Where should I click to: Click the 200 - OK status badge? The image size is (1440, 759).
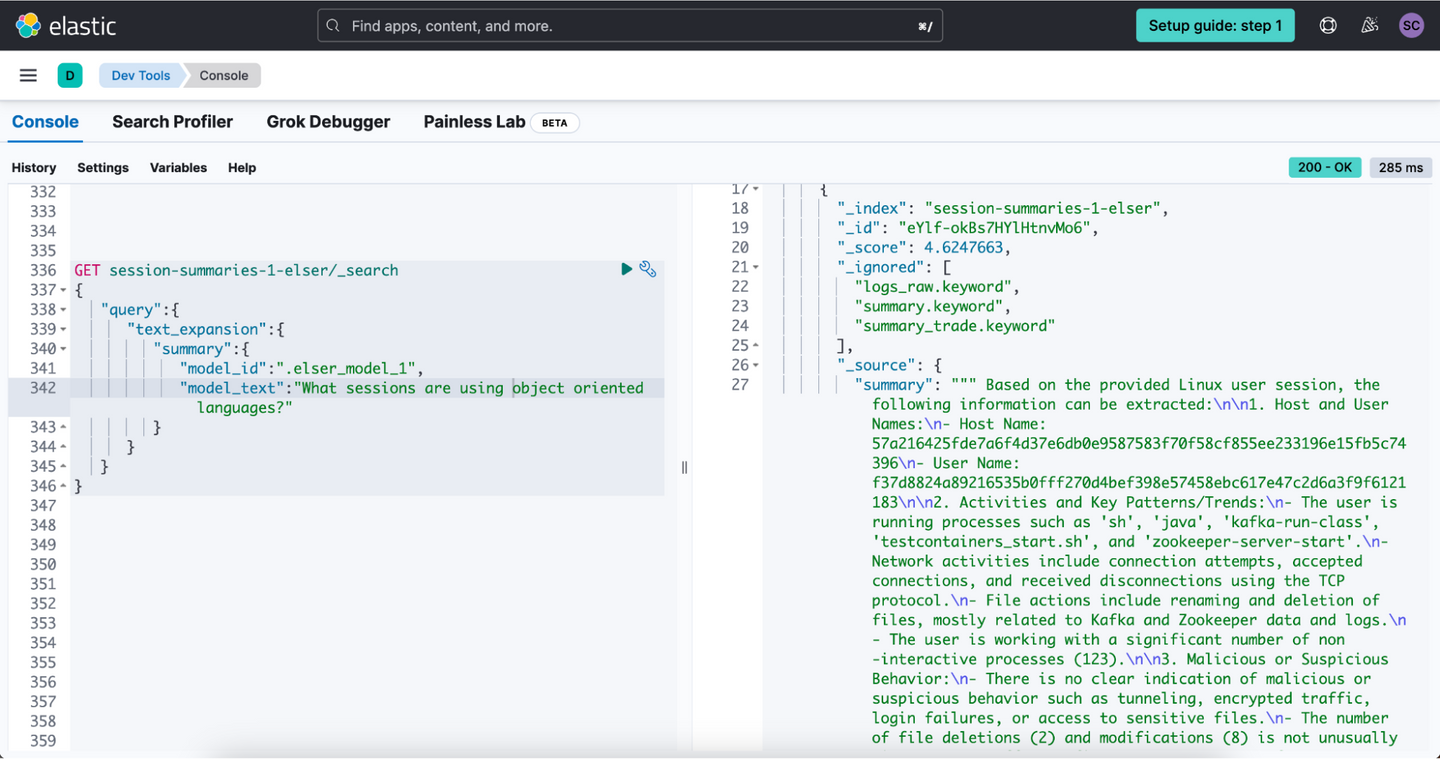pyautogui.click(x=1324, y=167)
